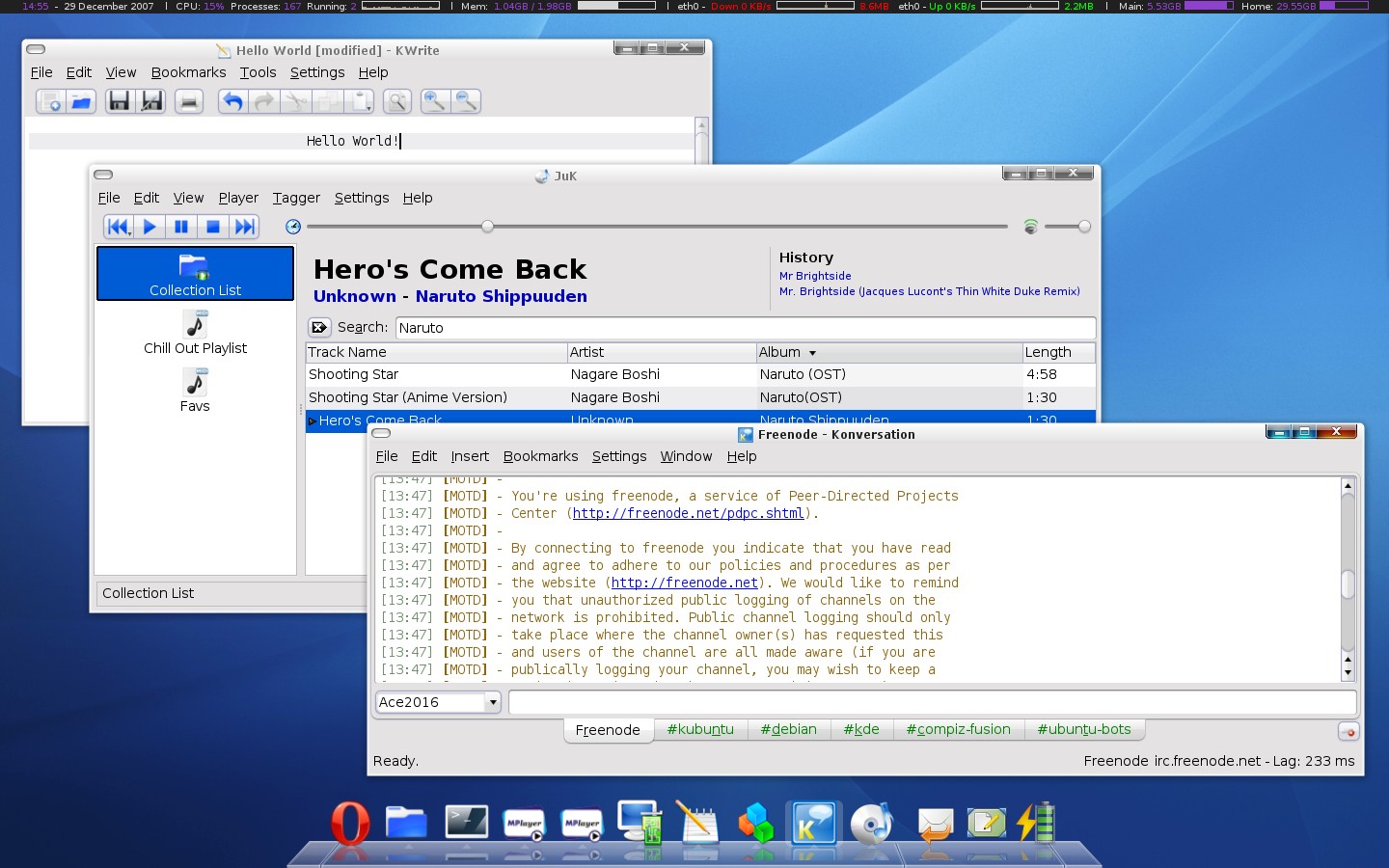The image size is (1389, 868).
Task: Click the Save floppy icon in KWrite
Action: tap(120, 101)
